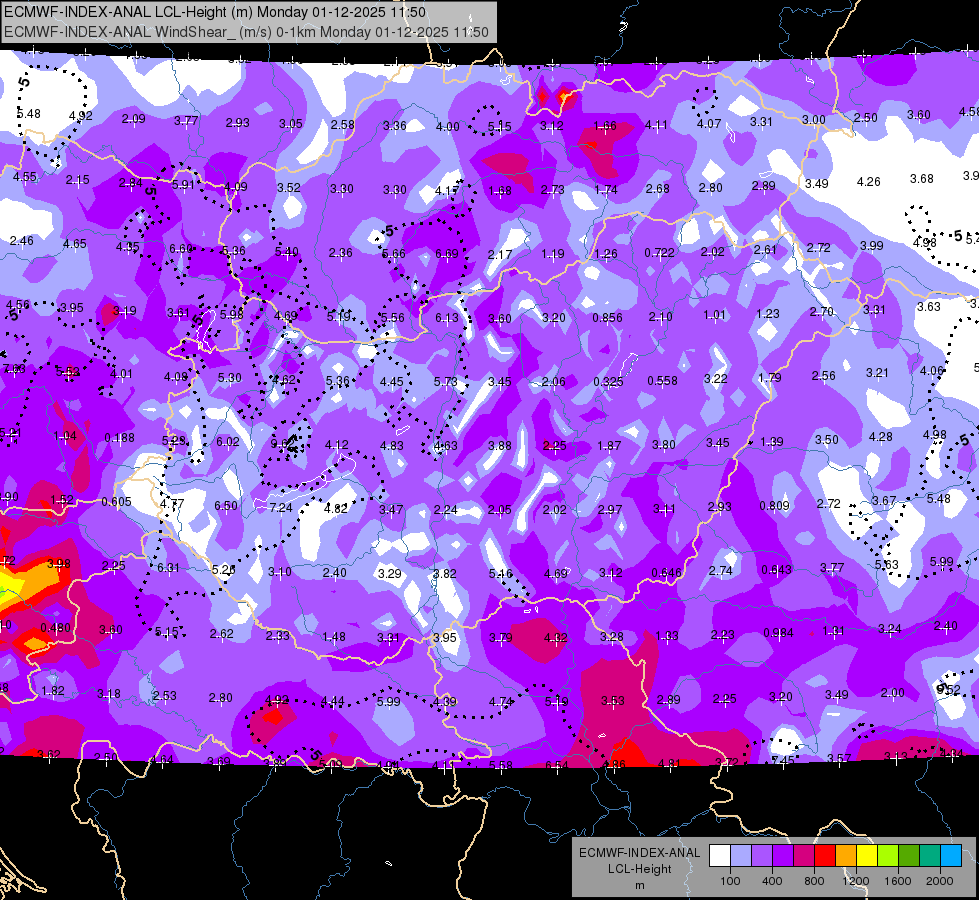Click the wind shear value 0.856

pyautogui.click(x=608, y=317)
